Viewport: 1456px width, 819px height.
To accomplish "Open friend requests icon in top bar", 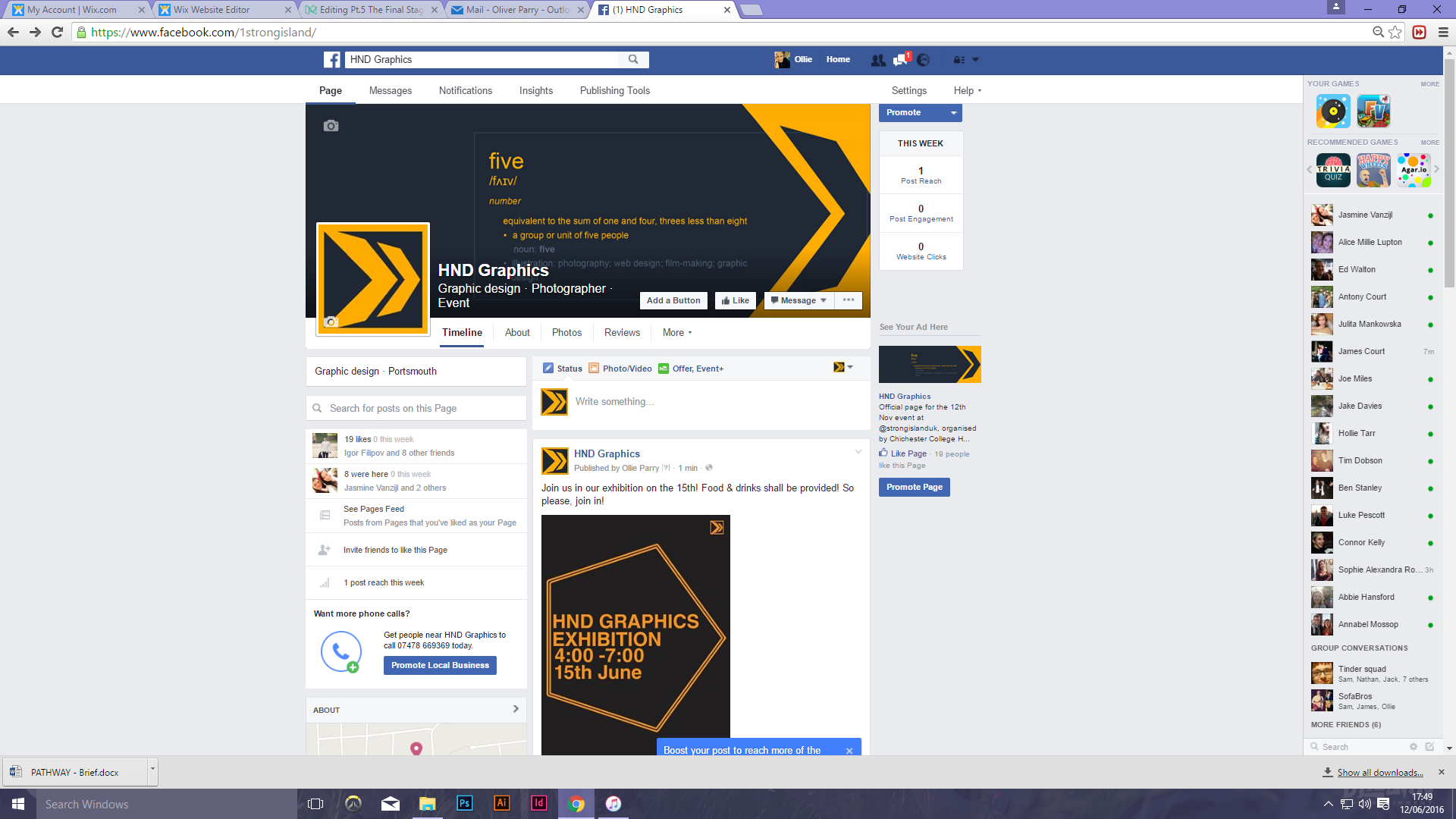I will click(878, 60).
